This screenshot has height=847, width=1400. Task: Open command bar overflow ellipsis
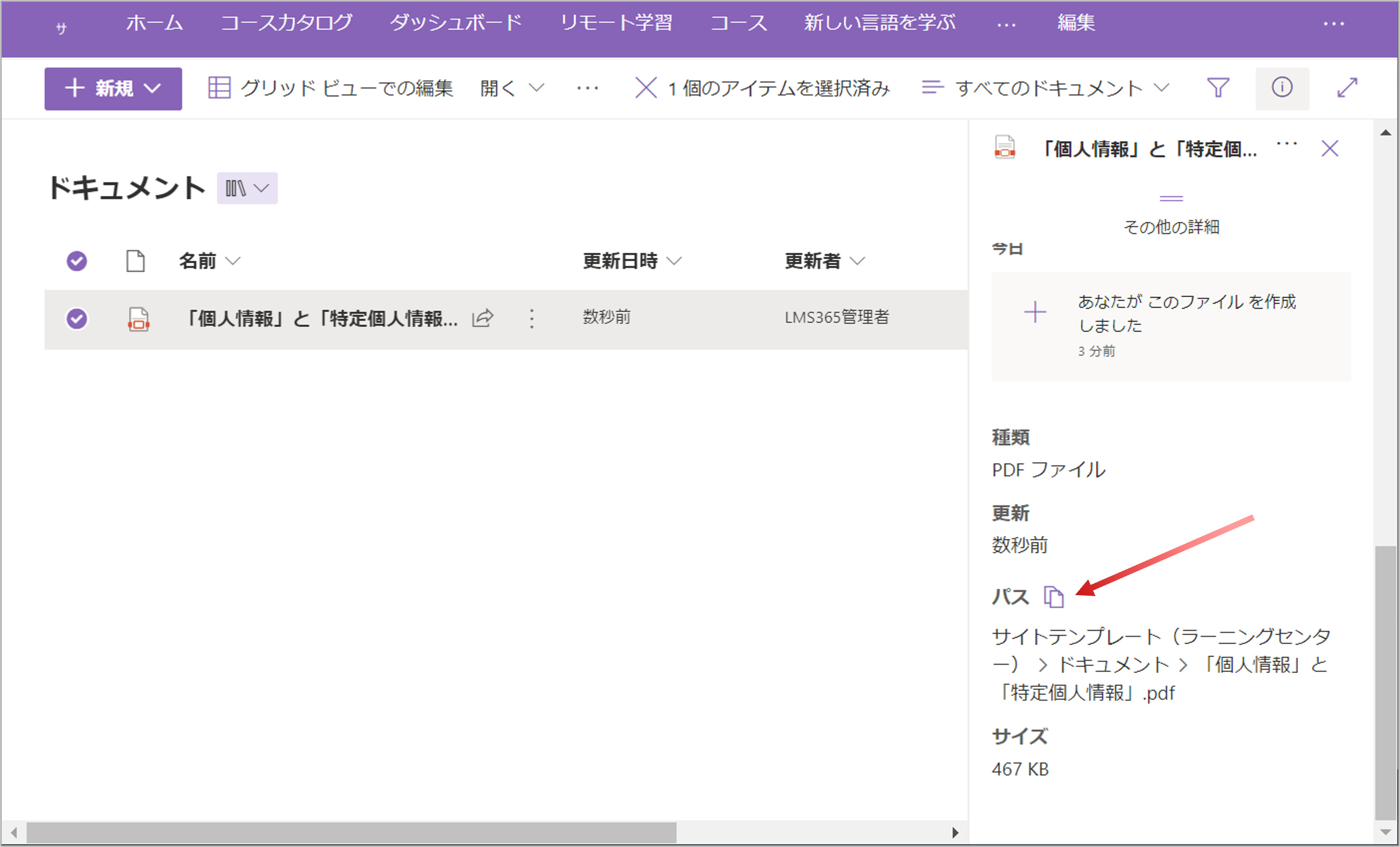point(588,89)
